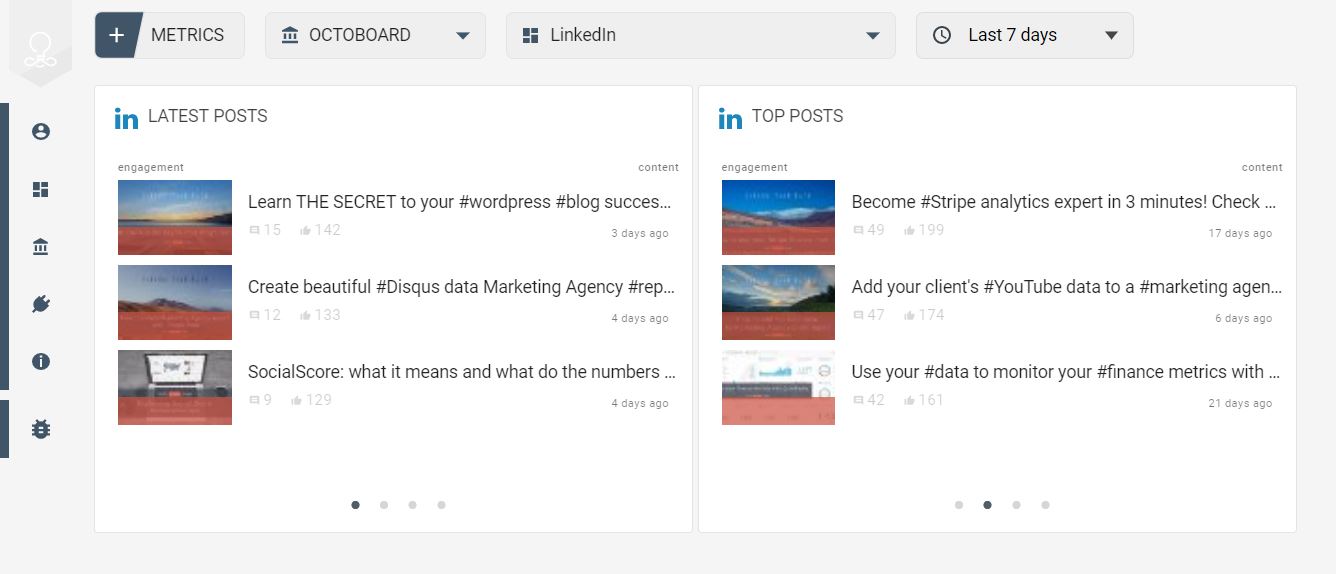Expand the OCTOBOARD organization dropdown arrow

463,36
